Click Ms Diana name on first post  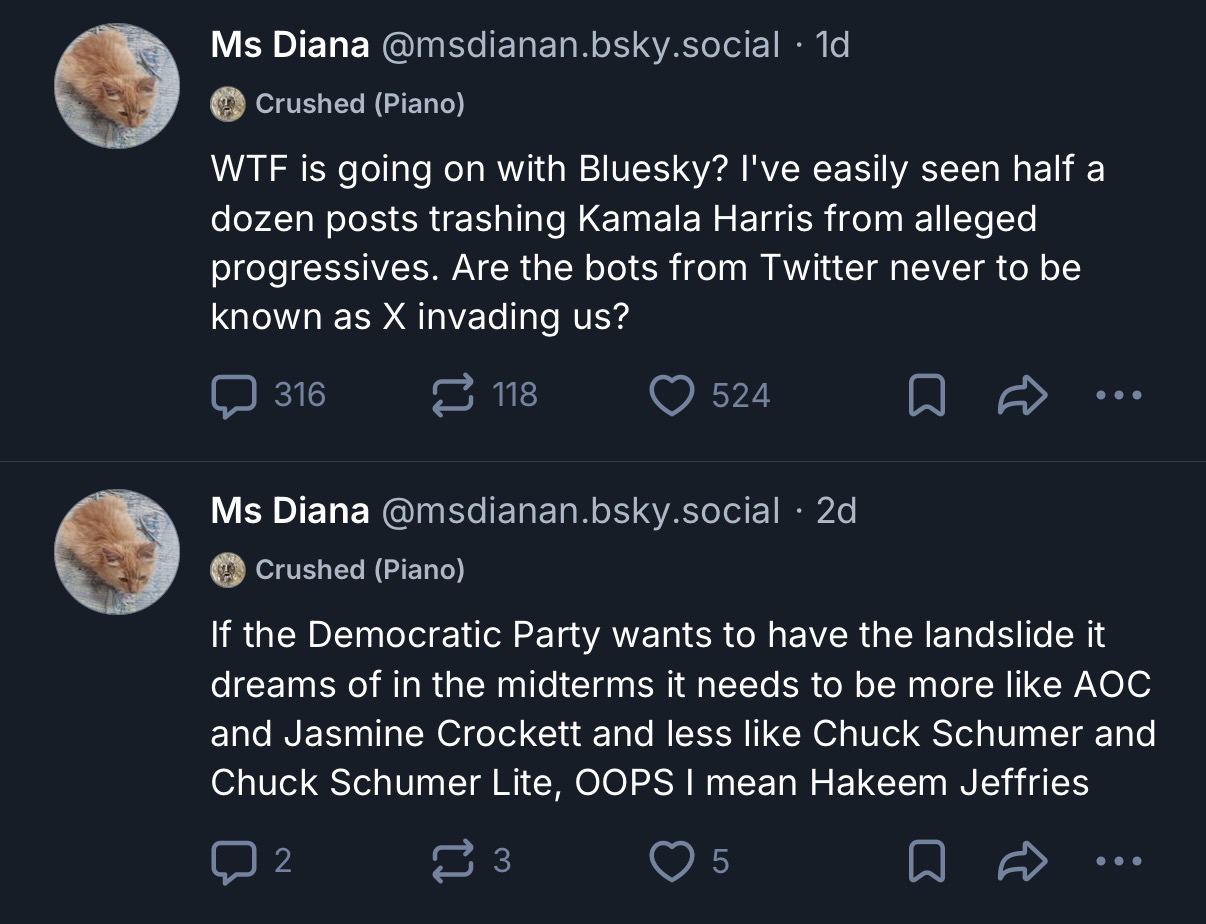click(289, 45)
